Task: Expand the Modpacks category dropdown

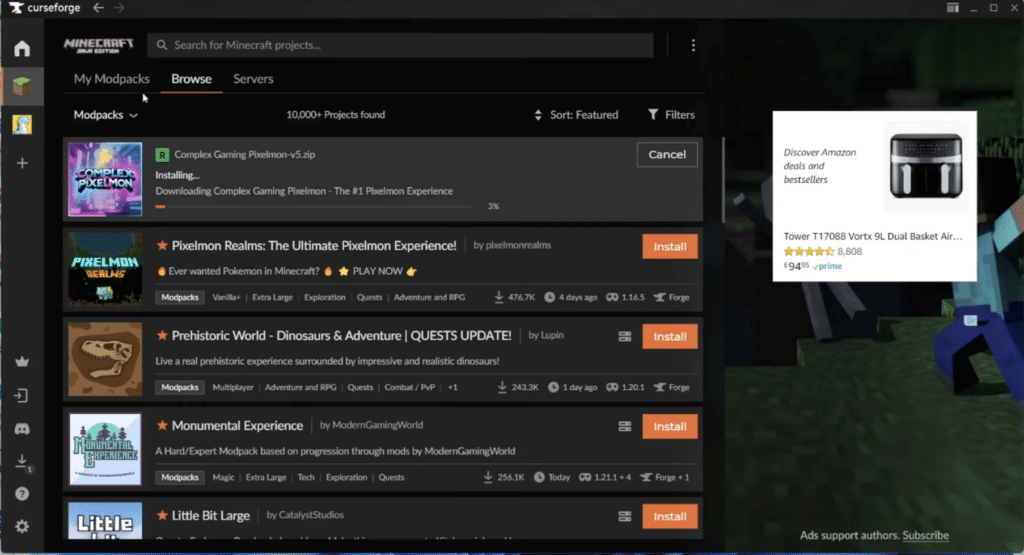Action: click(105, 115)
